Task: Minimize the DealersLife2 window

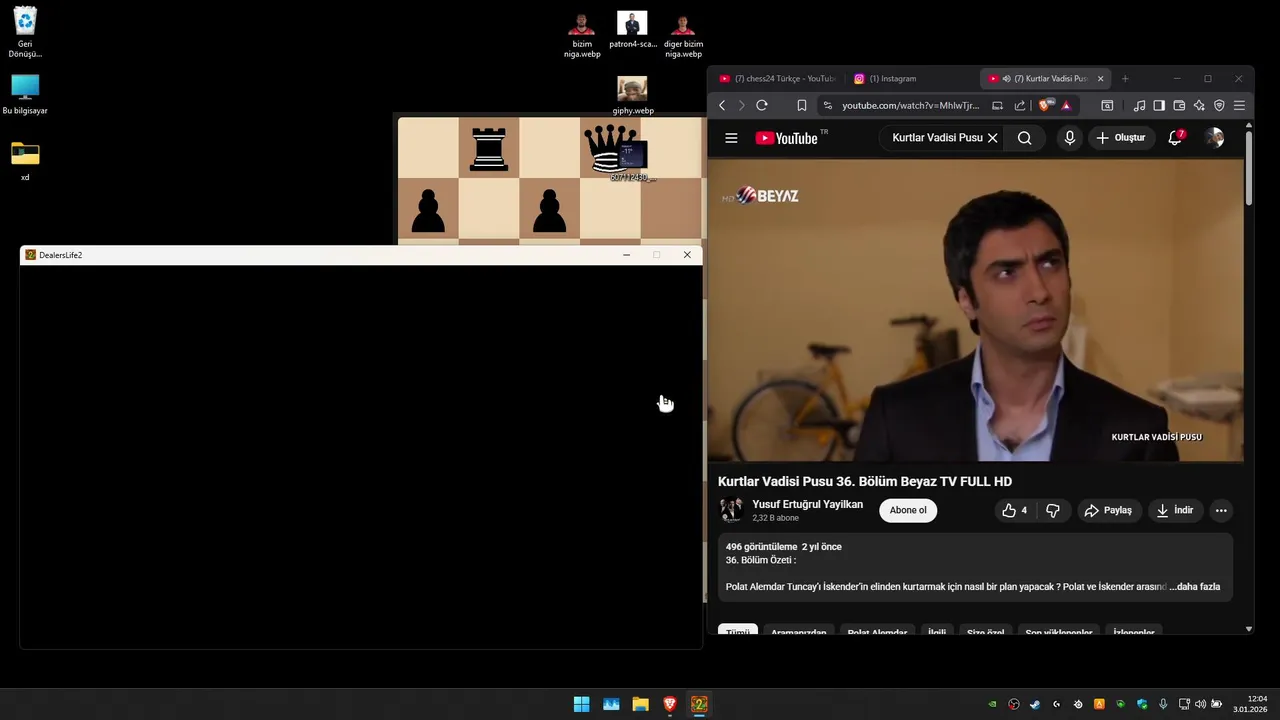Action: [626, 255]
